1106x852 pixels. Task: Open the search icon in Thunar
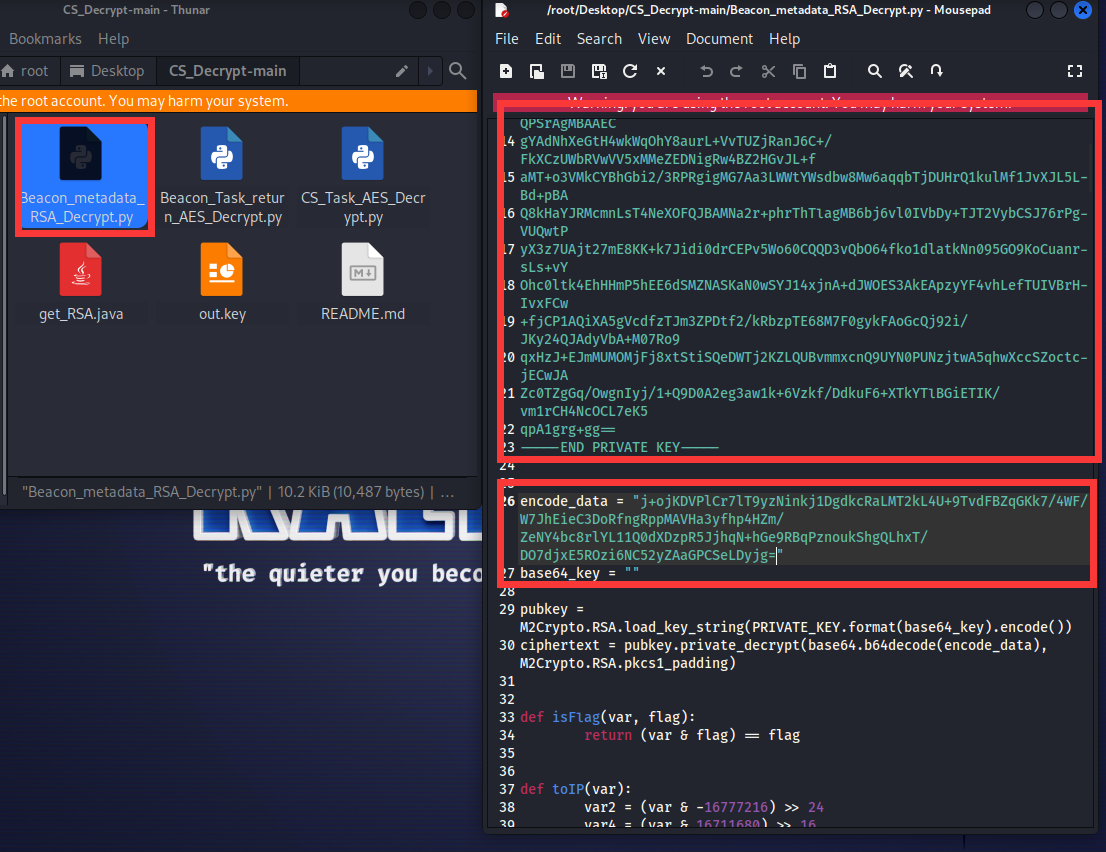click(457, 71)
